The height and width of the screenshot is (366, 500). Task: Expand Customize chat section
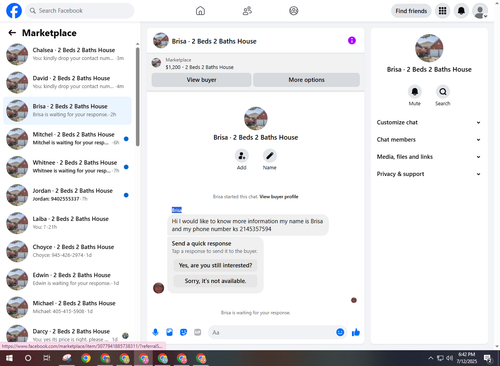pyautogui.click(x=429, y=122)
